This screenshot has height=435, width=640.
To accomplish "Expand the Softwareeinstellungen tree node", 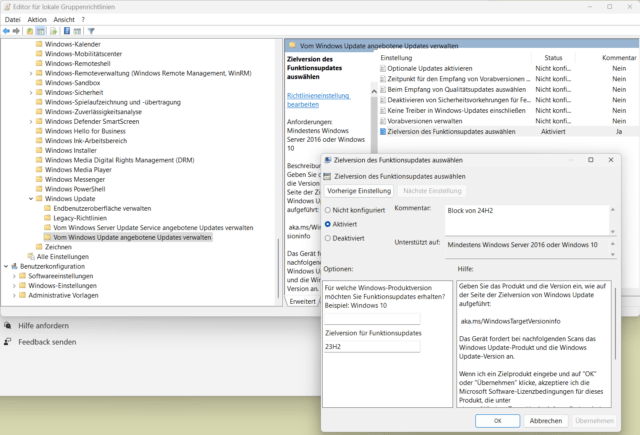I will [17, 277].
